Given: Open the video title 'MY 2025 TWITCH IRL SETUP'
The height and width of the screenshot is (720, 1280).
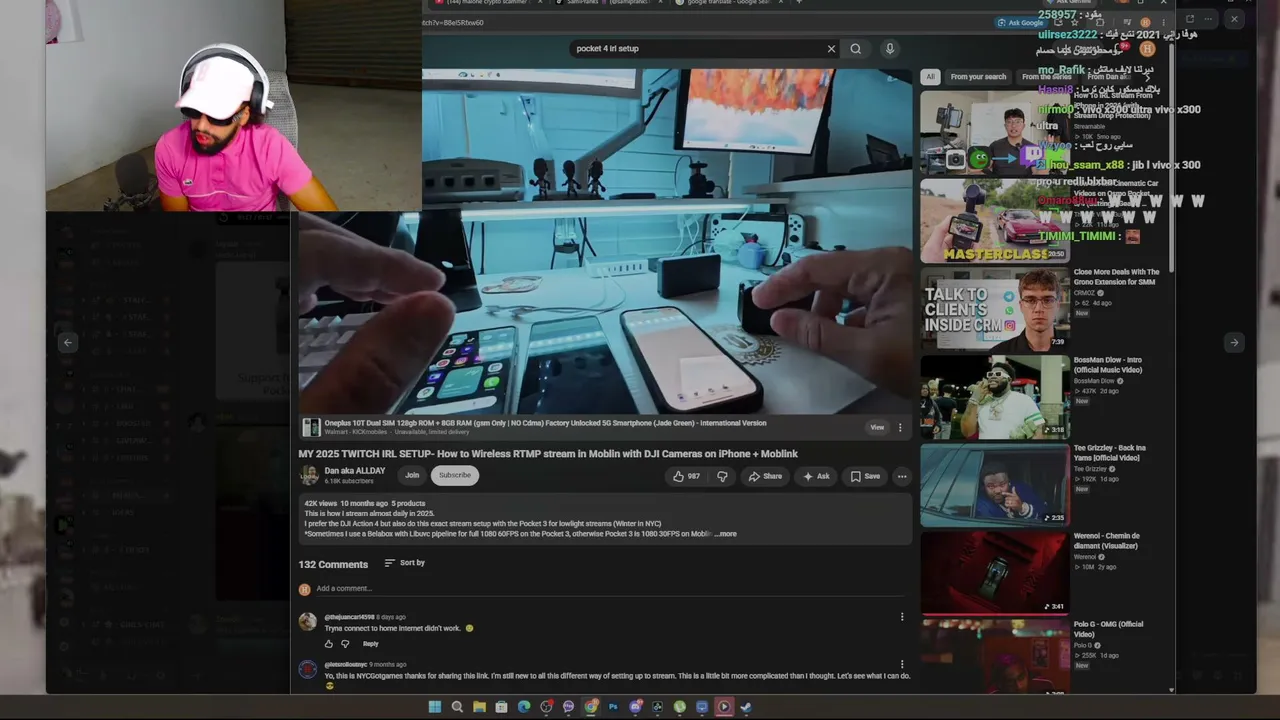Looking at the screenshot, I should [548, 454].
